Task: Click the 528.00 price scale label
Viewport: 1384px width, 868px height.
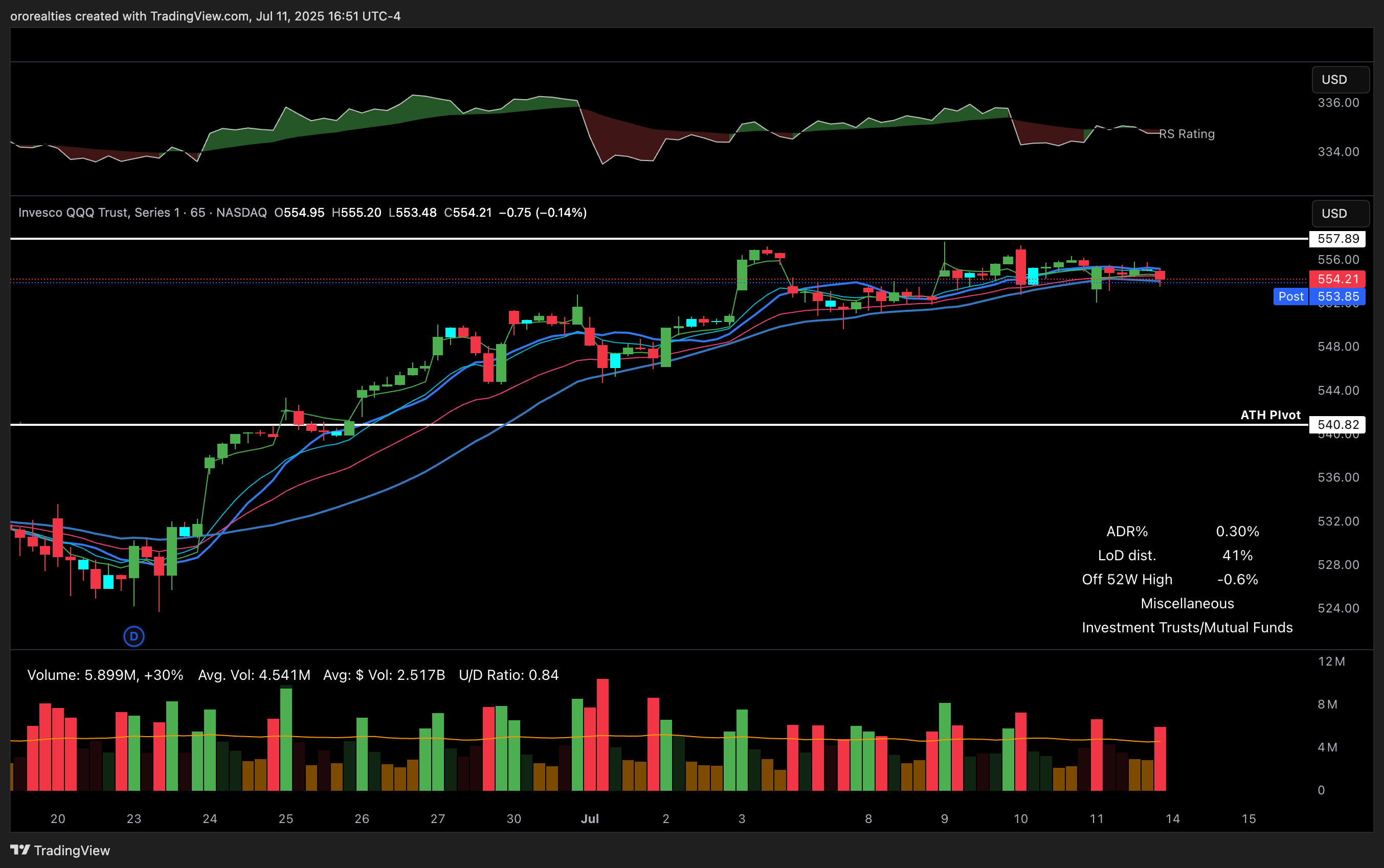Action: tap(1338, 565)
